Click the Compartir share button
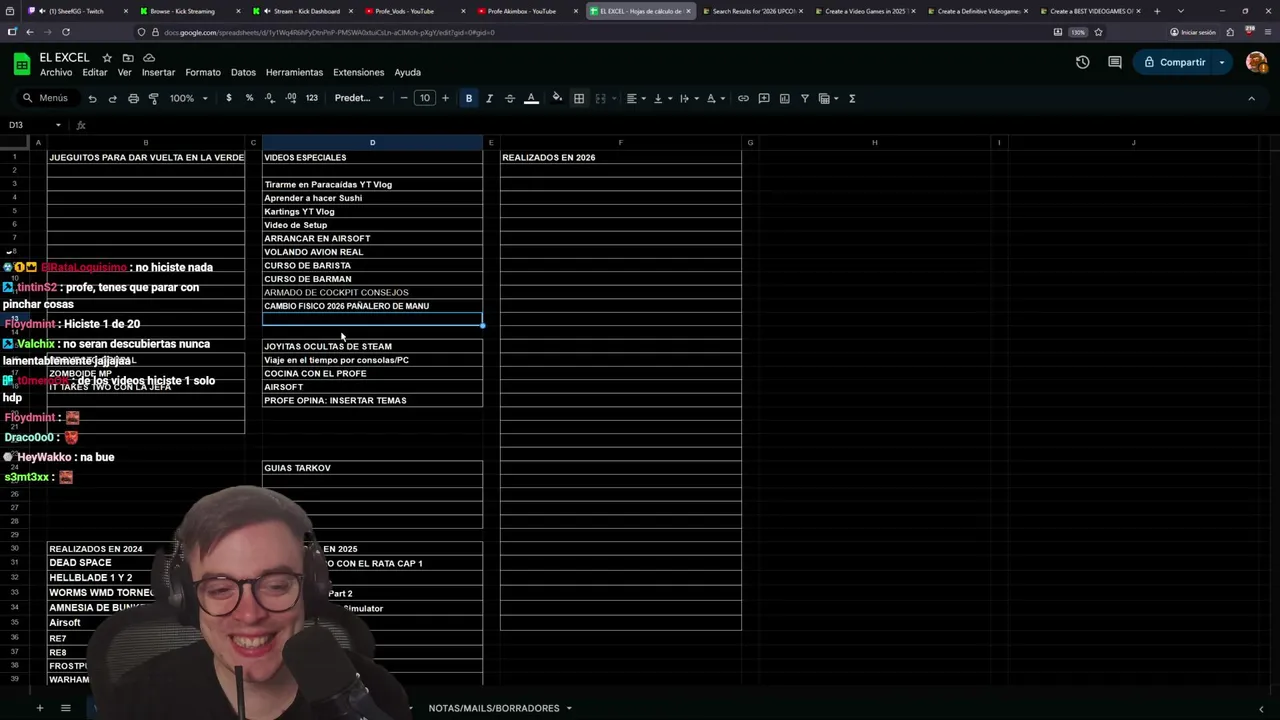 click(x=1173, y=62)
